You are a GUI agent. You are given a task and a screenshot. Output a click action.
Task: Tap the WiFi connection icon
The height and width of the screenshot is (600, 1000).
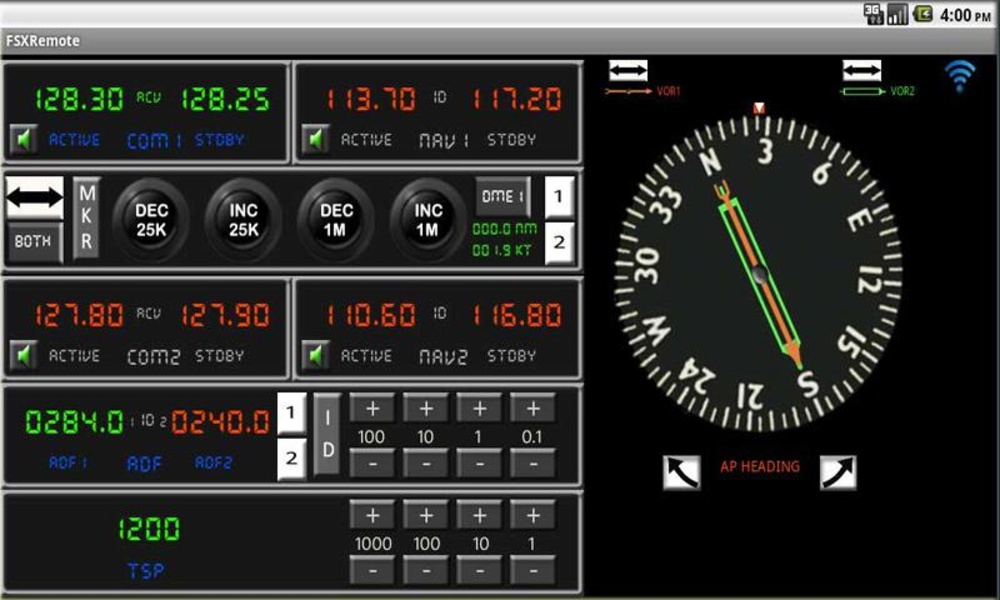(960, 77)
